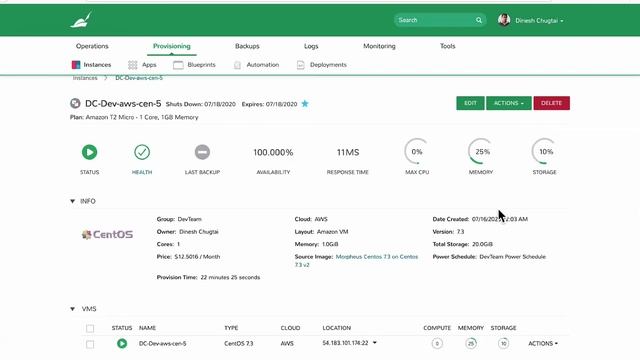This screenshot has height=360, width=640.
Task: Click VM row storage gauge 10
Action: tap(503, 344)
